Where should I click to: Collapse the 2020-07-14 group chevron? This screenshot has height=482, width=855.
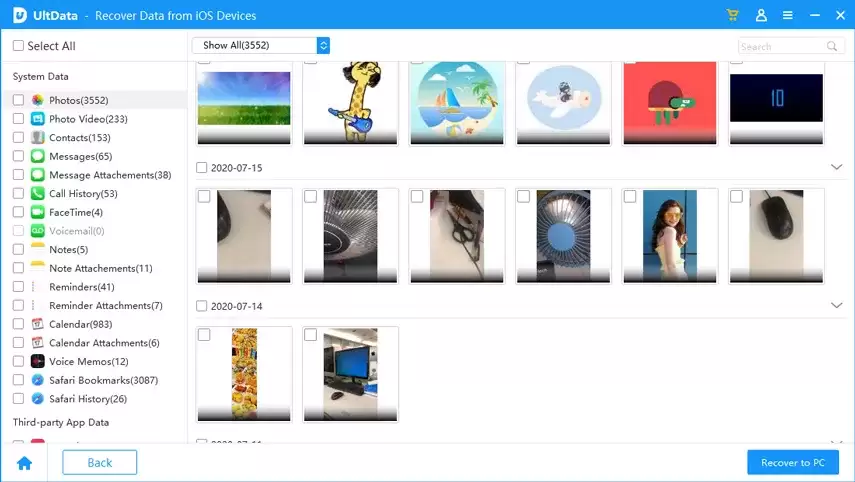[x=836, y=305]
